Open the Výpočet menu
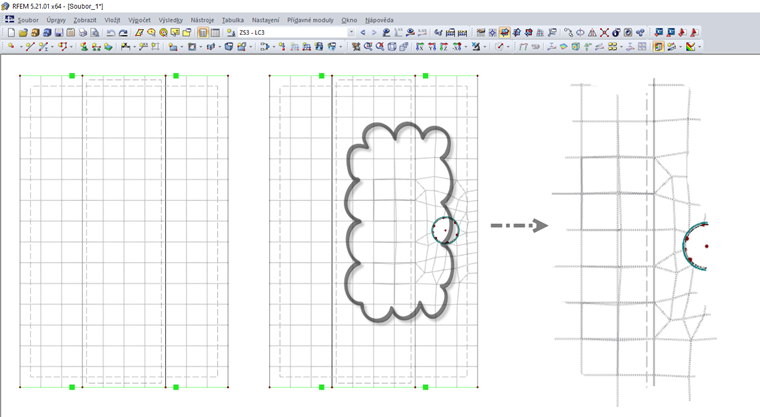760x417 pixels. tap(140, 20)
